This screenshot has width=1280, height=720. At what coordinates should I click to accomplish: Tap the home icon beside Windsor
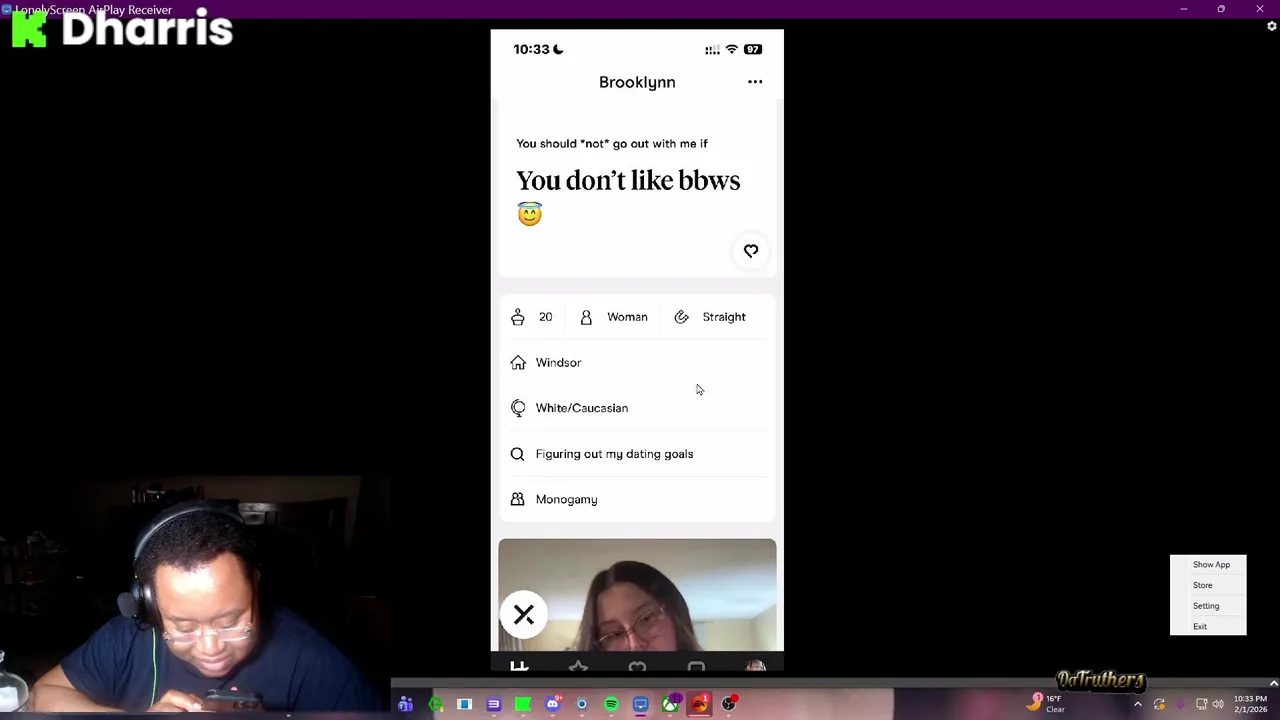click(518, 363)
